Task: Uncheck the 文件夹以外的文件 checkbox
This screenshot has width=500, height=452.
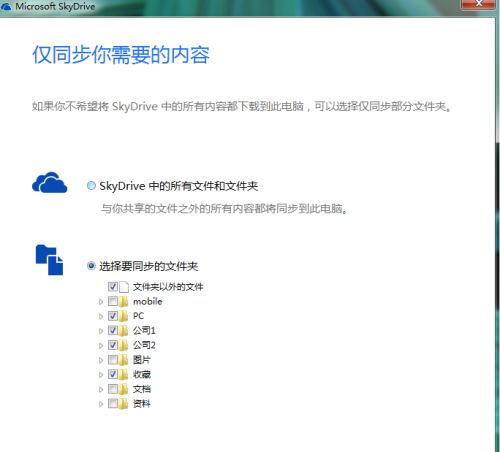Action: click(113, 287)
